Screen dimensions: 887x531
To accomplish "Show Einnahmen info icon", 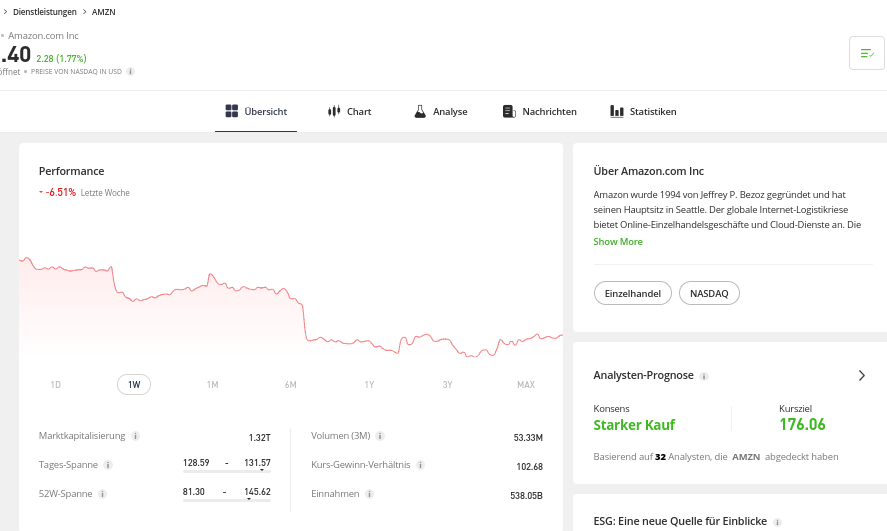I will (x=369, y=494).
